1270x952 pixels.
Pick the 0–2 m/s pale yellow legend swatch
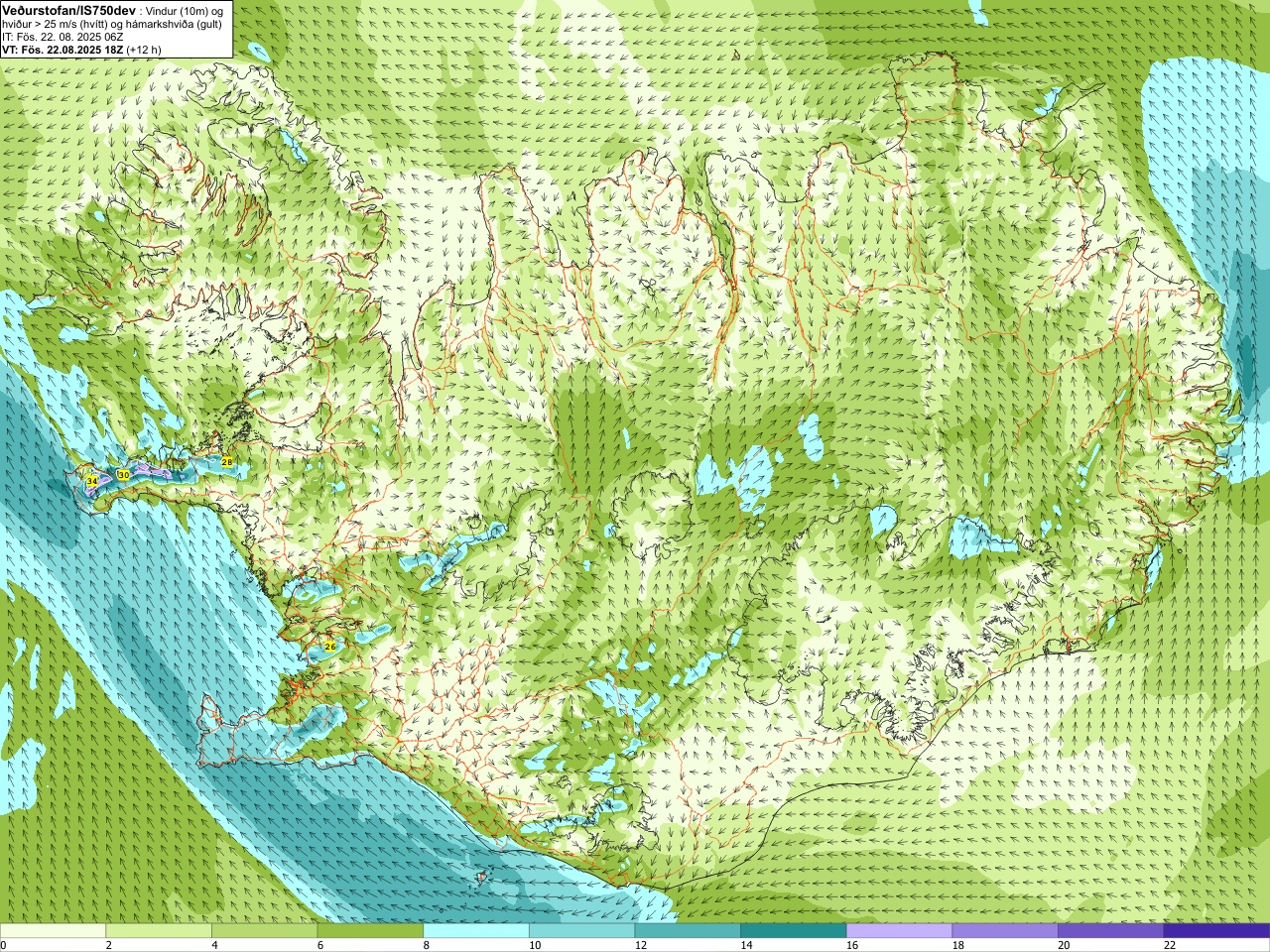(53, 931)
